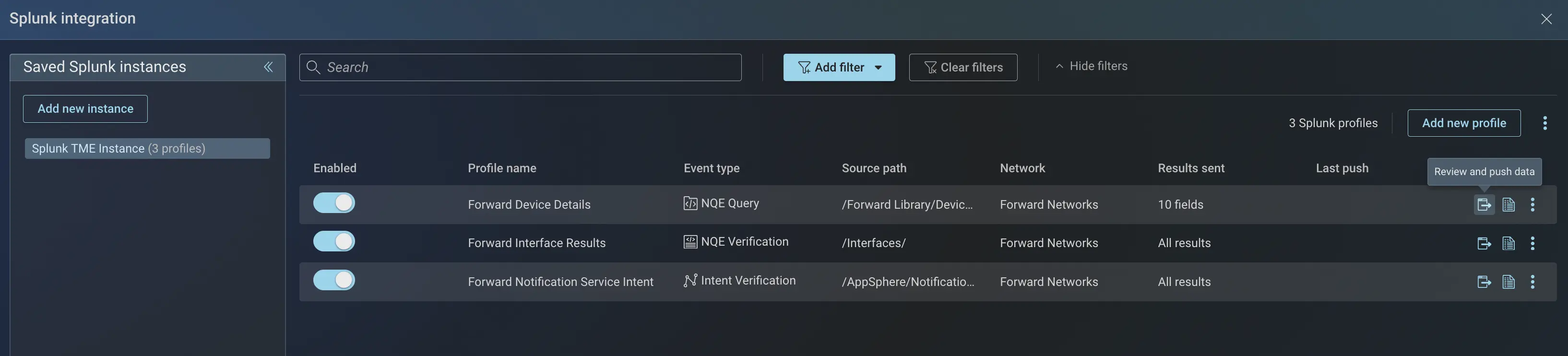This screenshot has width=1568, height=356.
Task: Click Forward Device Details profile name
Action: tap(529, 204)
